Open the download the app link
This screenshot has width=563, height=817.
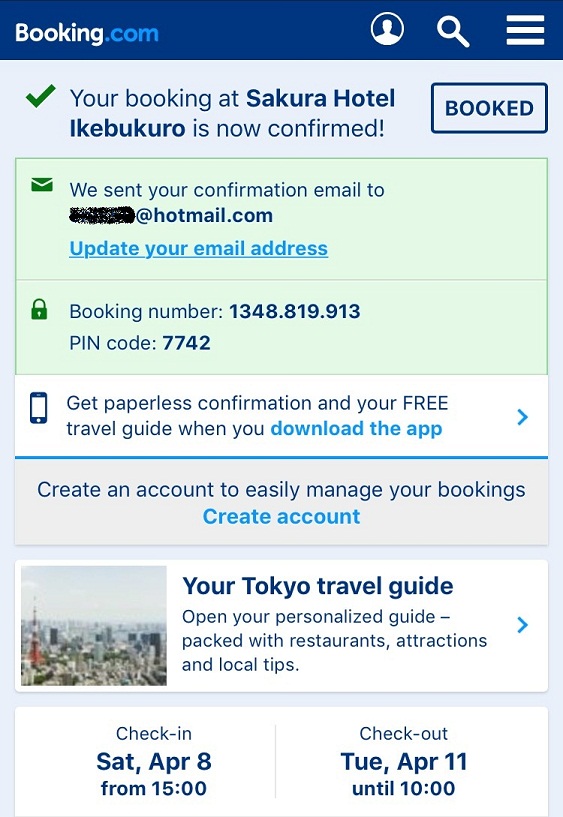click(x=356, y=428)
